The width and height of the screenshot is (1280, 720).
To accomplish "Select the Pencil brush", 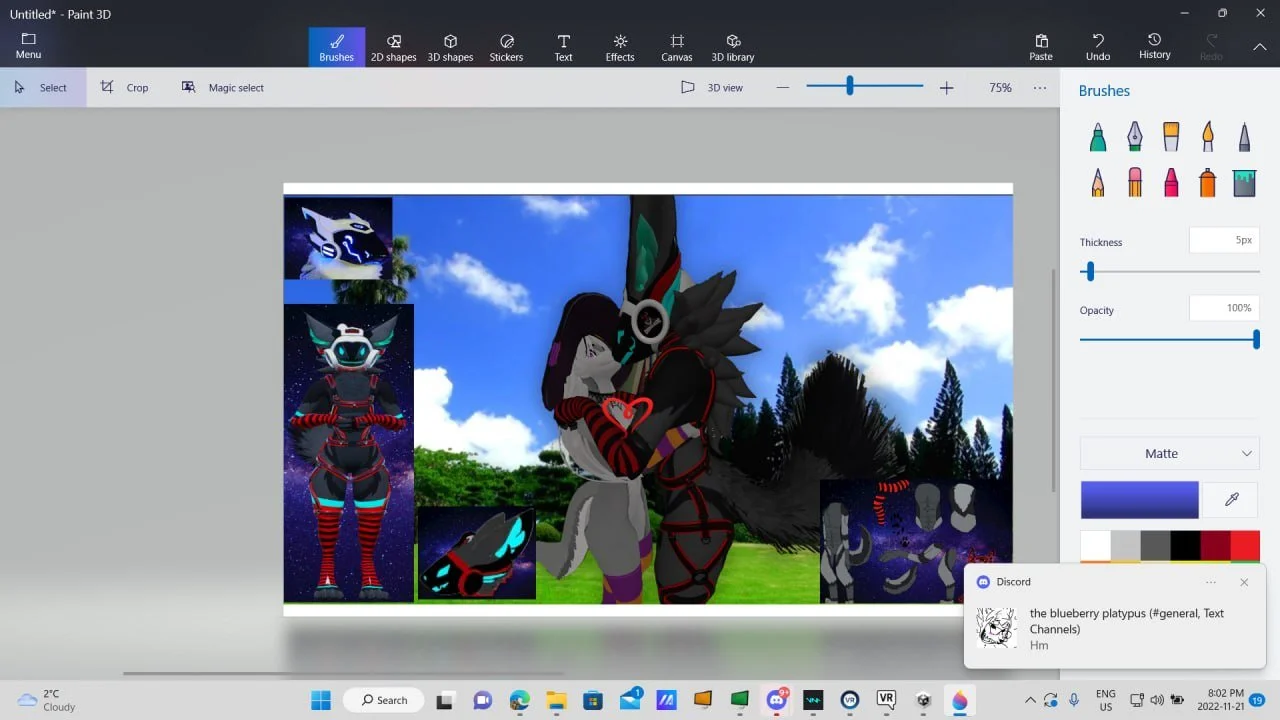I will click(x=1098, y=182).
